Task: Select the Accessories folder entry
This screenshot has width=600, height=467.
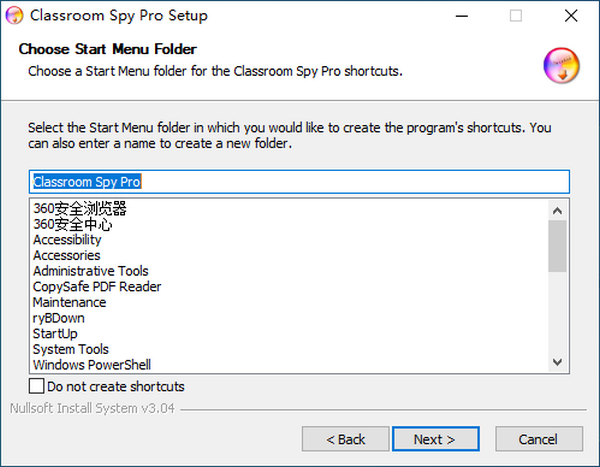Action: pos(66,255)
